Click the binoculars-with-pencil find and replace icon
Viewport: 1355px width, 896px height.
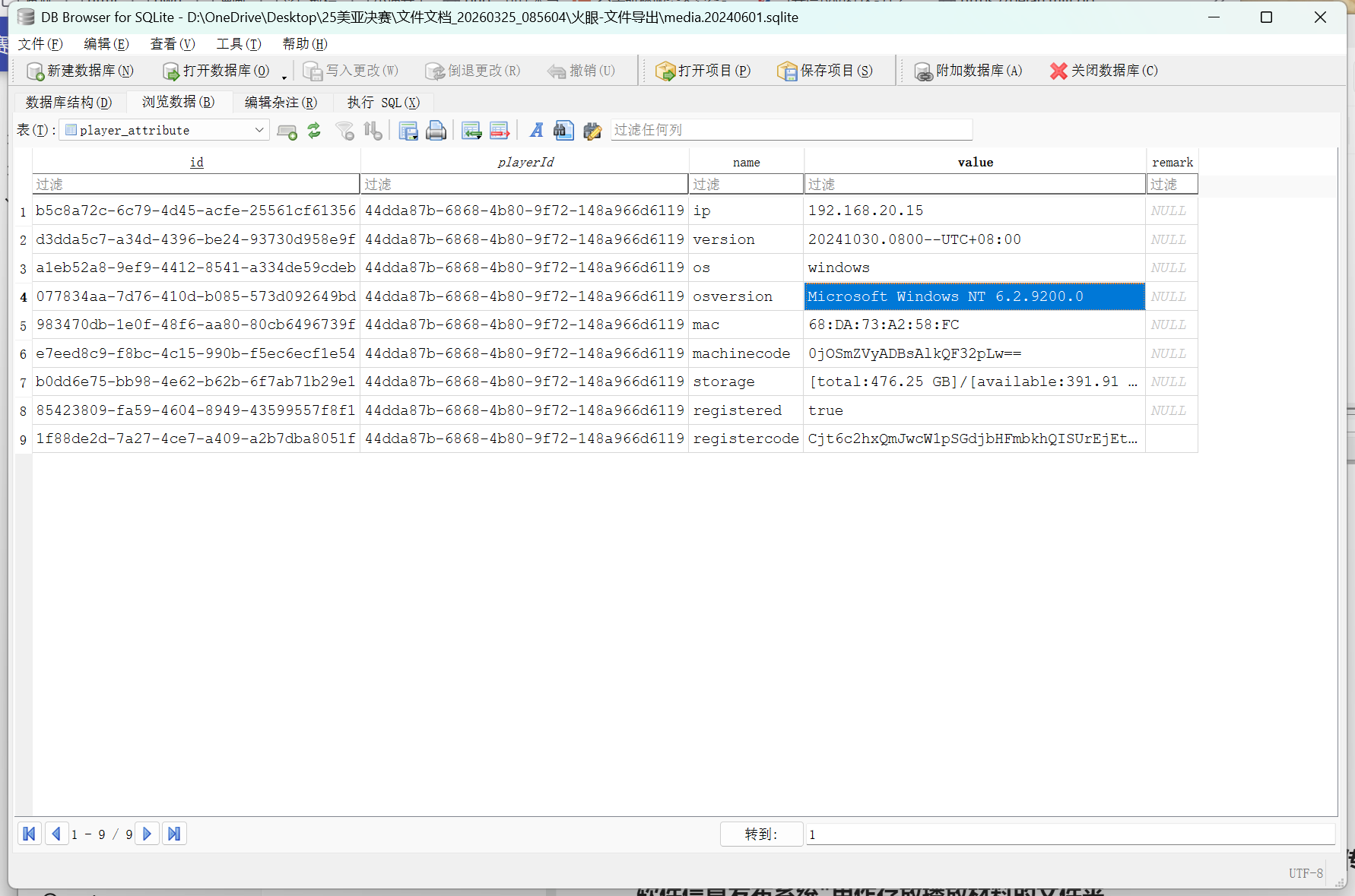(592, 131)
